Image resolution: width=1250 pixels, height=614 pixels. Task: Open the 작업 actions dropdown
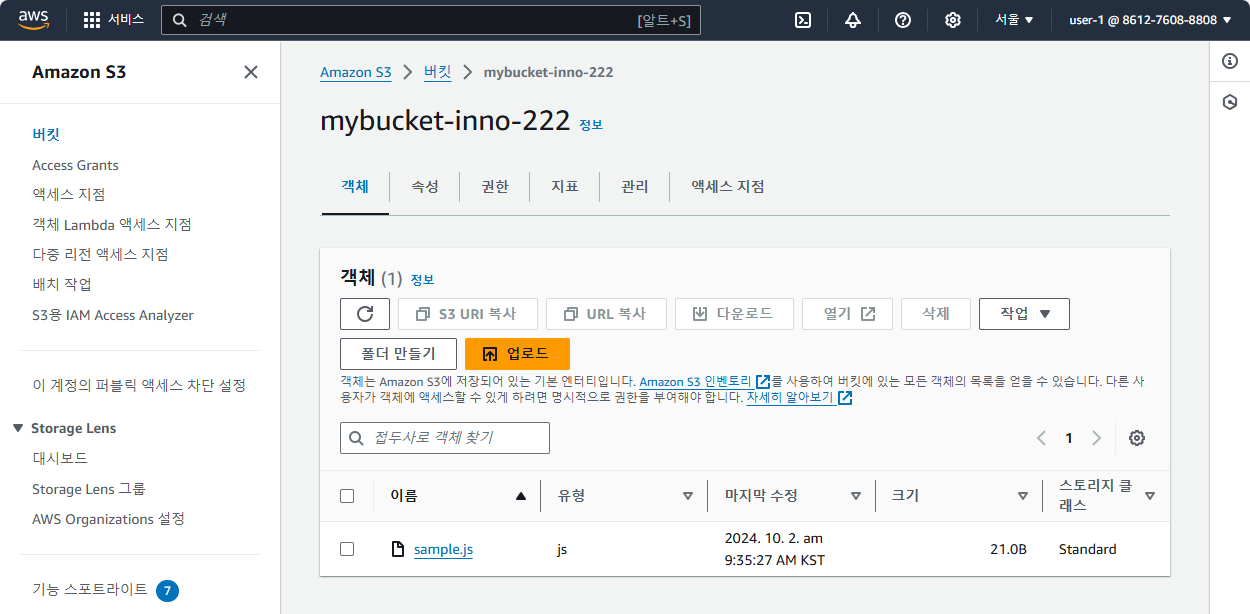pyautogui.click(x=1024, y=314)
